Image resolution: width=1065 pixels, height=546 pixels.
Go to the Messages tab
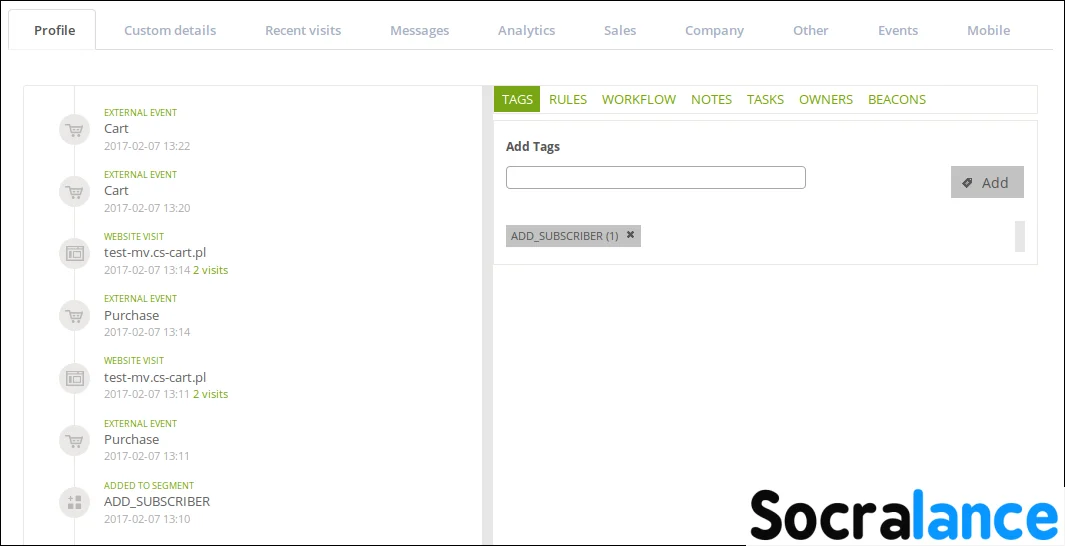click(419, 31)
